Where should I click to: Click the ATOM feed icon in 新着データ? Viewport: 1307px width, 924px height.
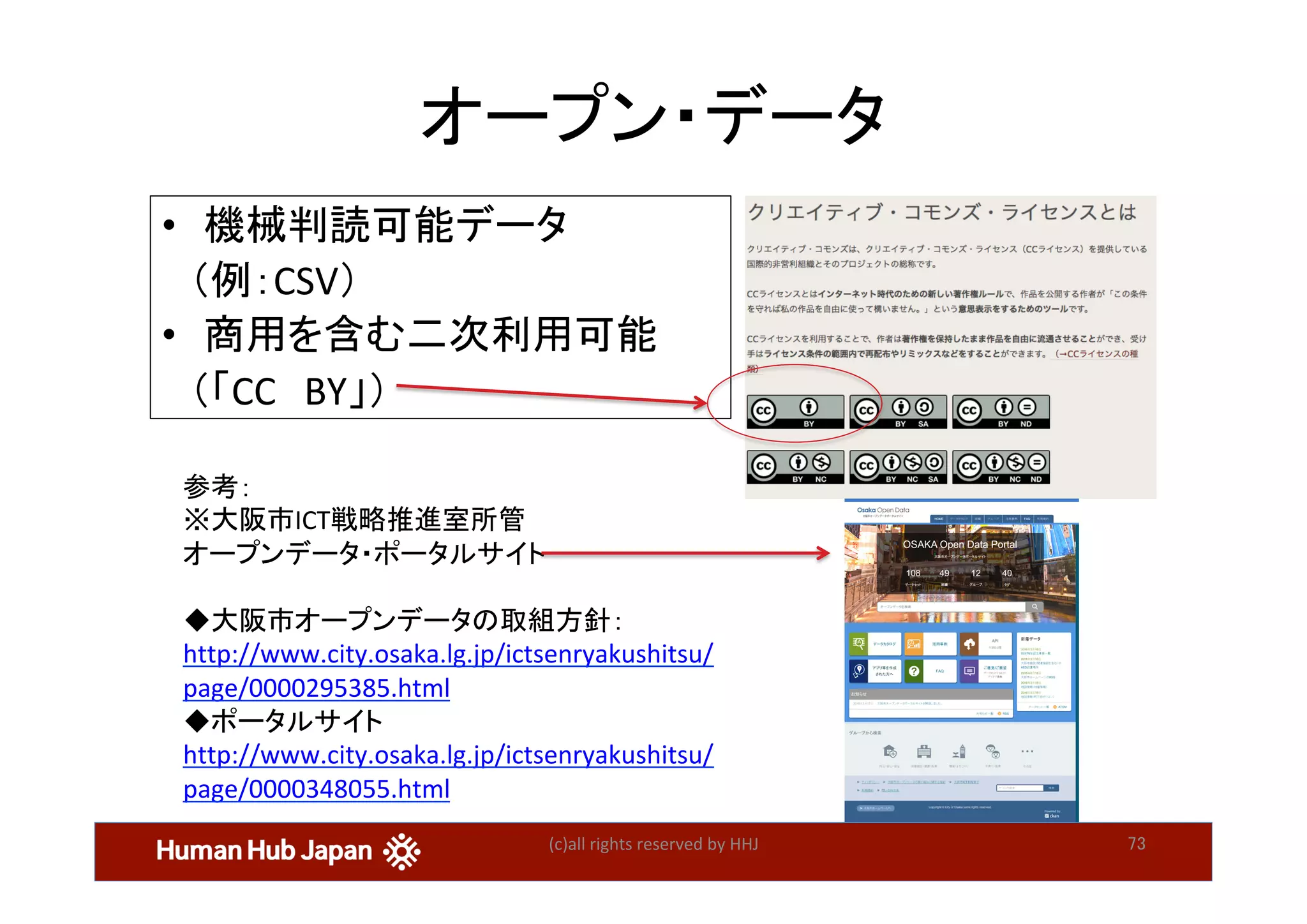tap(1056, 707)
